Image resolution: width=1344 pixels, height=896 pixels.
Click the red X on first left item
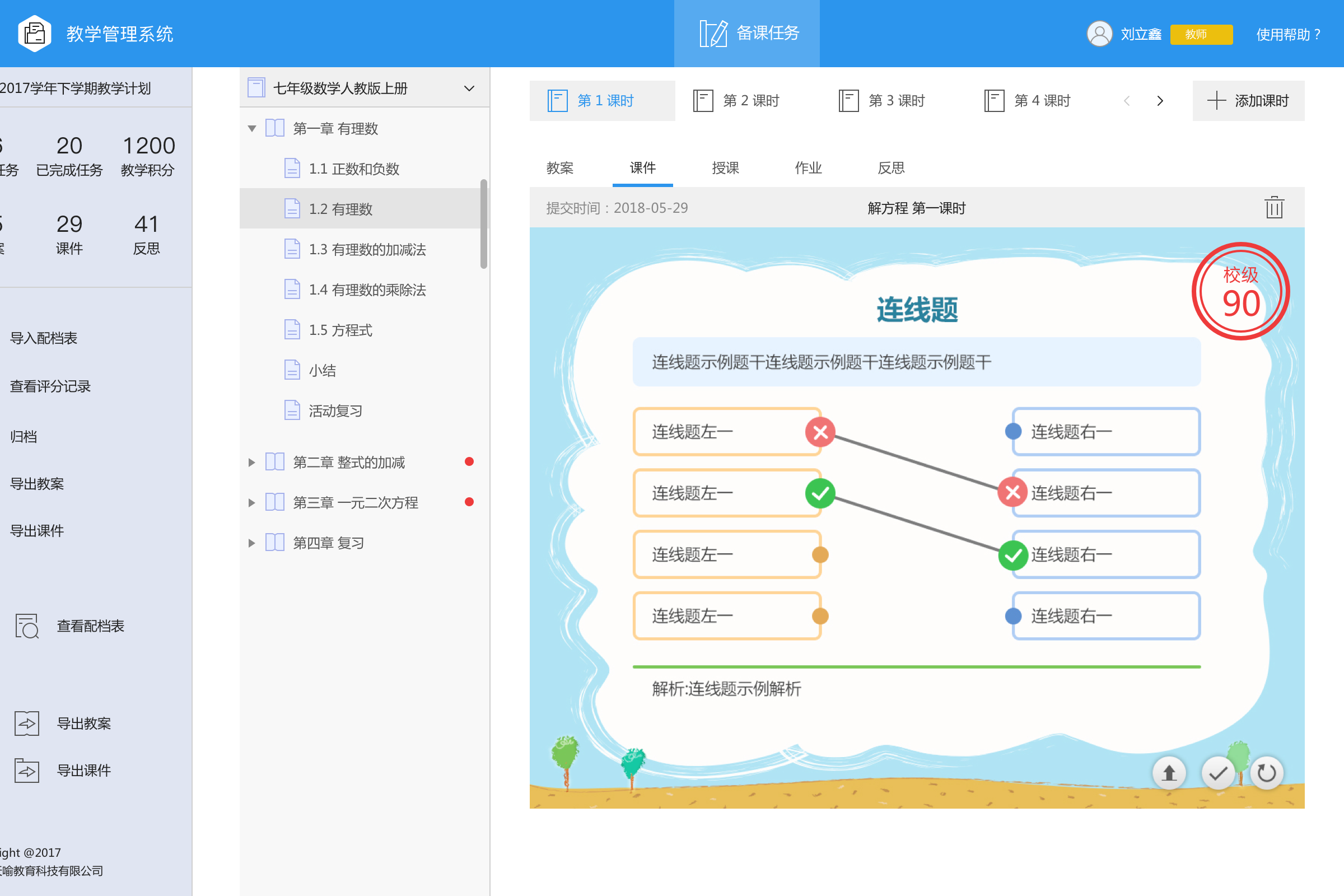pos(820,432)
